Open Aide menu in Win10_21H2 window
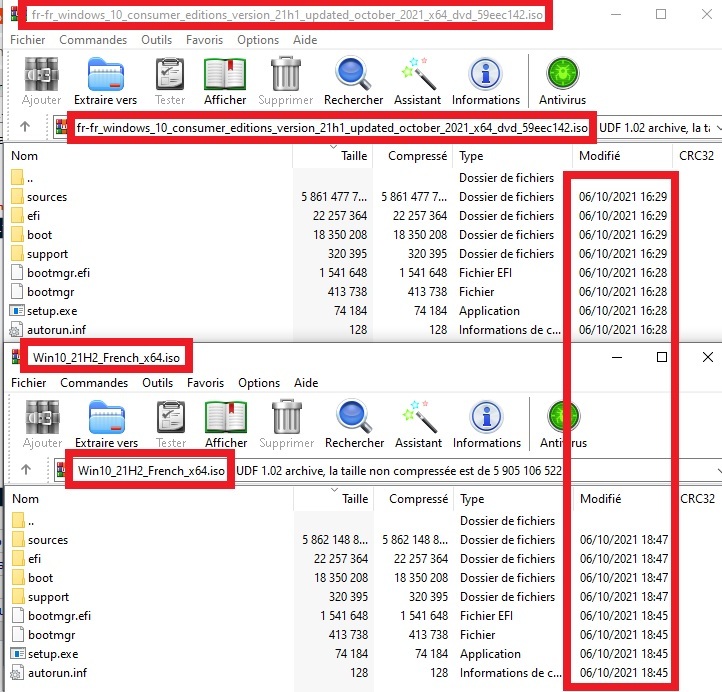722x692 pixels. pos(306,383)
